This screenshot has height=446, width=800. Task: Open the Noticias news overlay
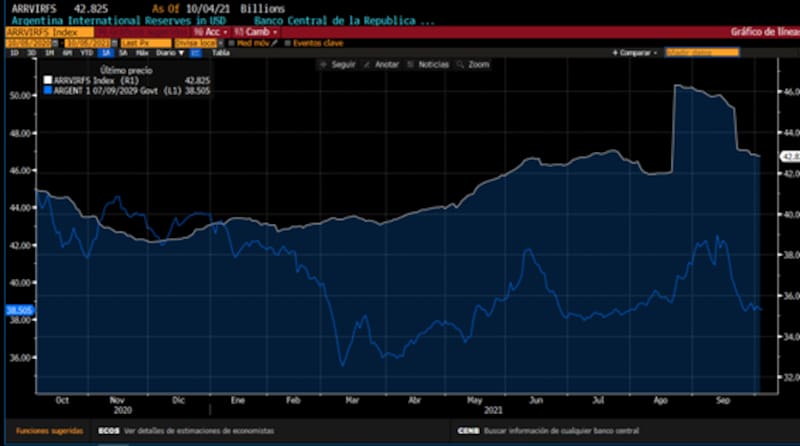[x=427, y=64]
